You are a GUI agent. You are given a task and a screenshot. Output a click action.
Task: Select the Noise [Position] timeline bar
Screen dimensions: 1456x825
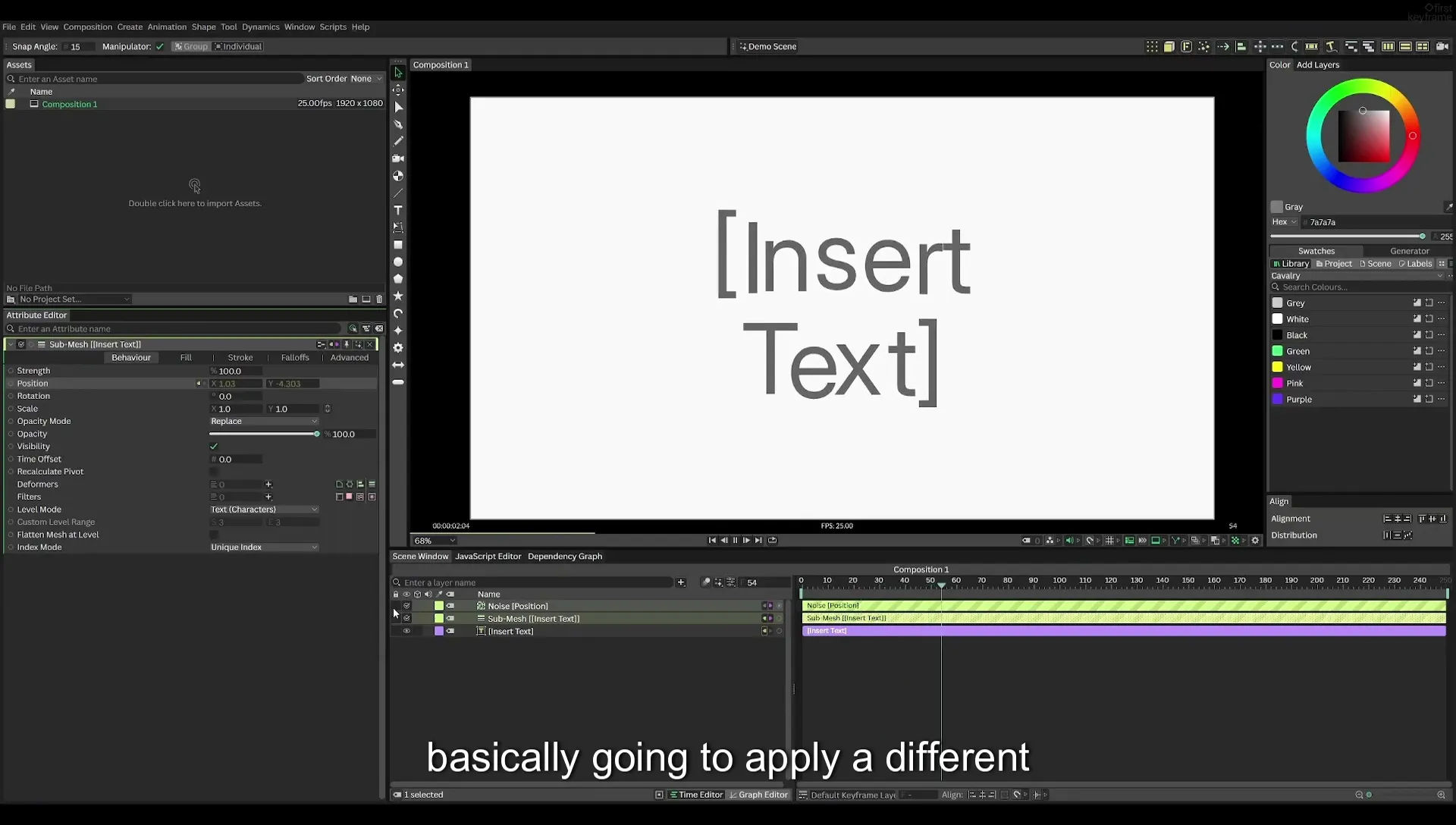pyautogui.click(x=1124, y=606)
